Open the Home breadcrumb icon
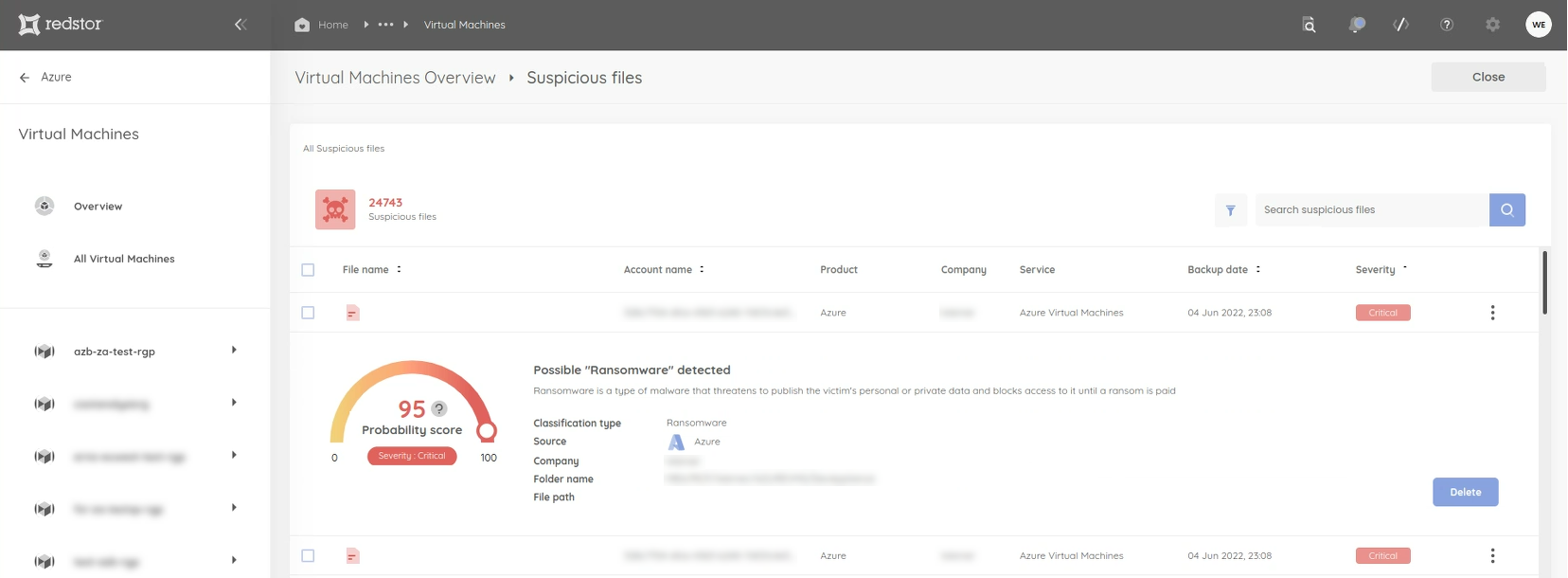1568x578 pixels. [302, 25]
